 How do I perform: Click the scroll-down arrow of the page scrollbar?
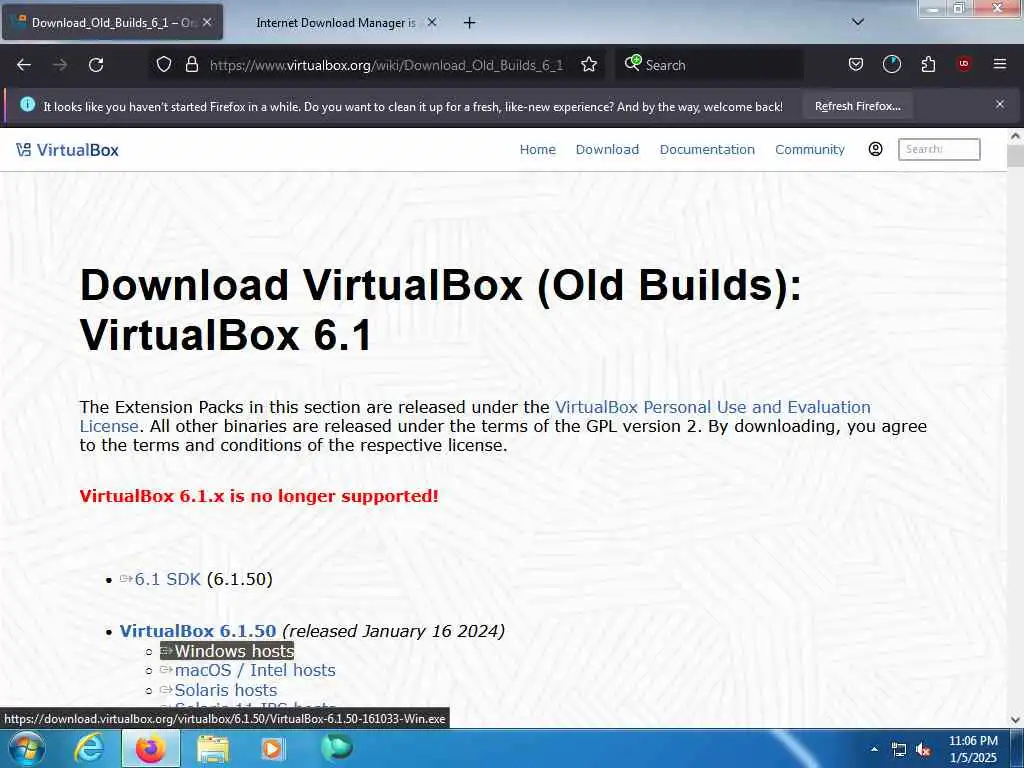coord(1015,720)
